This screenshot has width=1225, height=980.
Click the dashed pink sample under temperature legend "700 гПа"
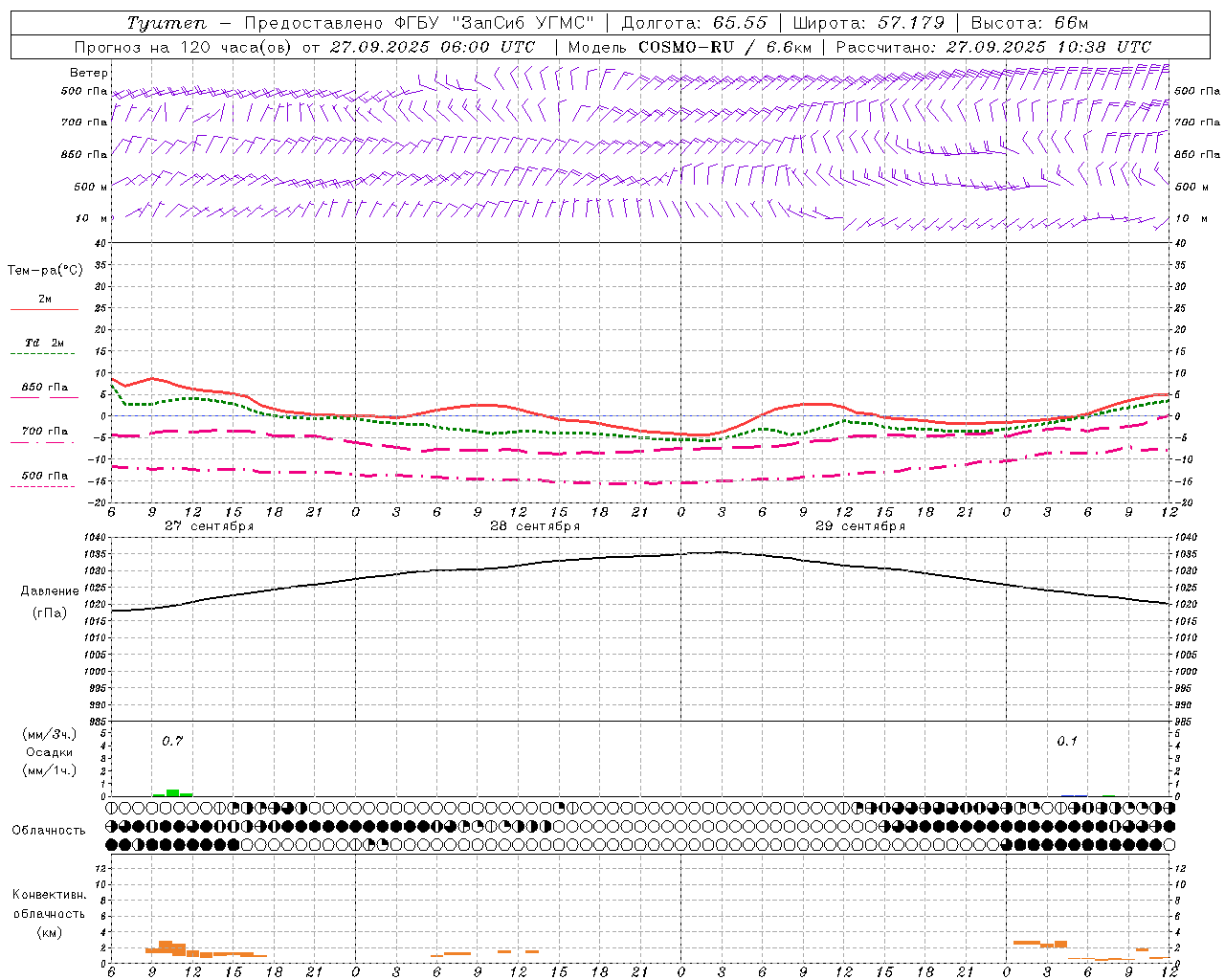(42, 443)
